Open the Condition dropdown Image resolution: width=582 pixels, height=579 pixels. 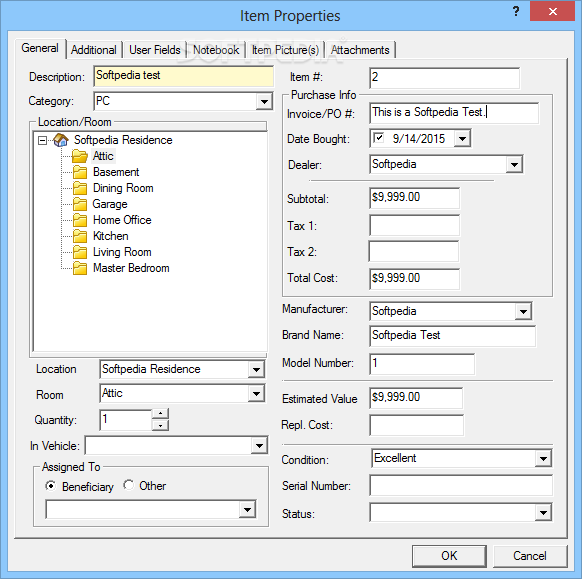(543, 459)
